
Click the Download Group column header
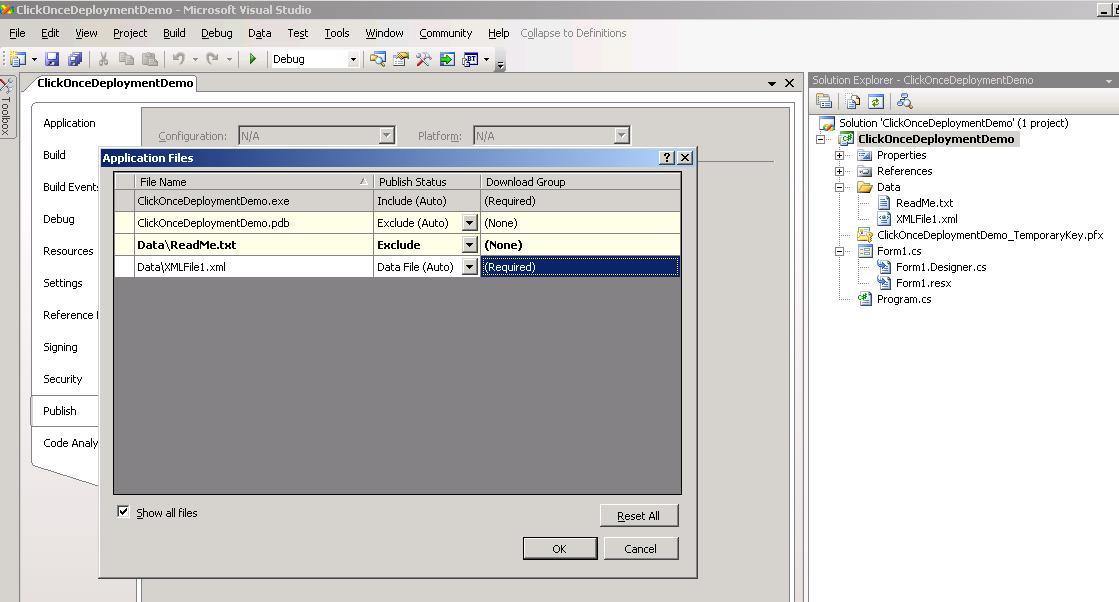[x=580, y=182]
